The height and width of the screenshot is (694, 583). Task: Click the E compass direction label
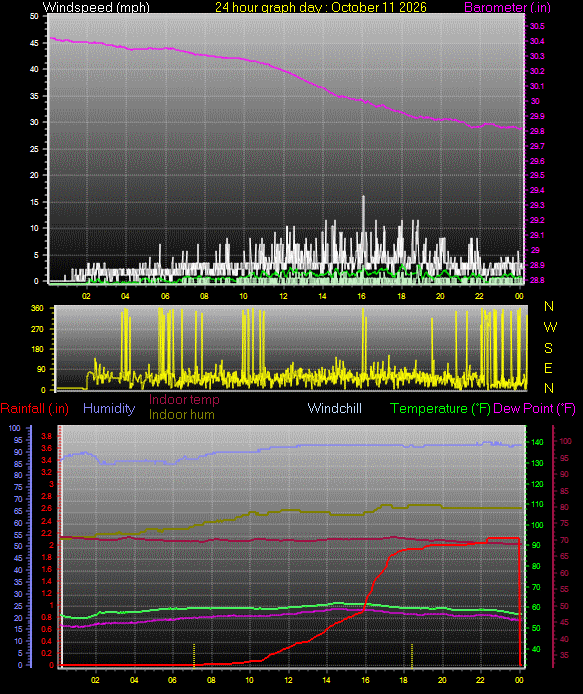[548, 368]
